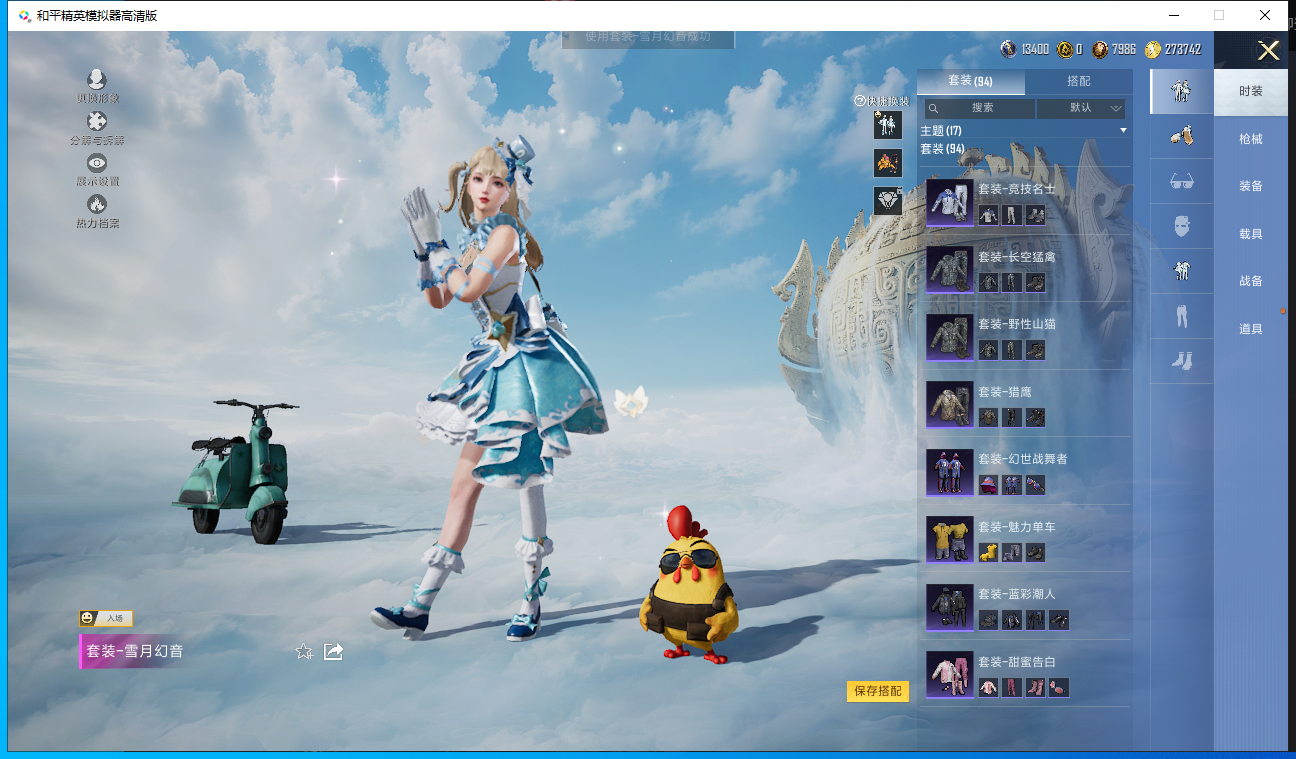
Task: Select the 套装-蓝彩潮人 outfit thumbnail
Action: coord(949,607)
